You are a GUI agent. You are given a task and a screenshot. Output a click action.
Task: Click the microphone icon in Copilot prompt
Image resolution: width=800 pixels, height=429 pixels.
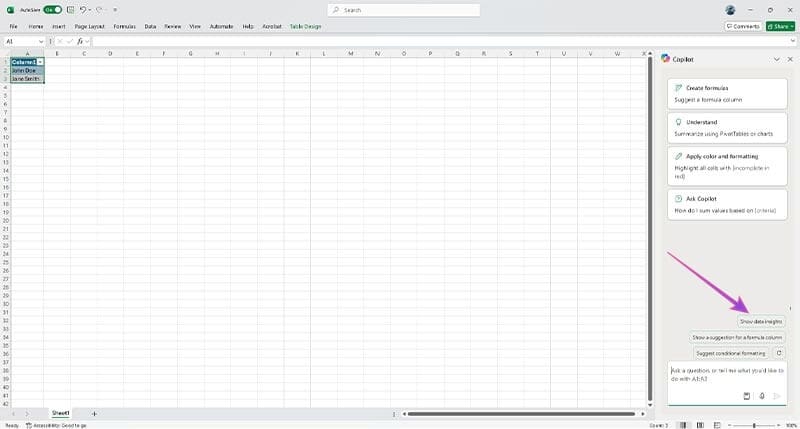point(762,396)
